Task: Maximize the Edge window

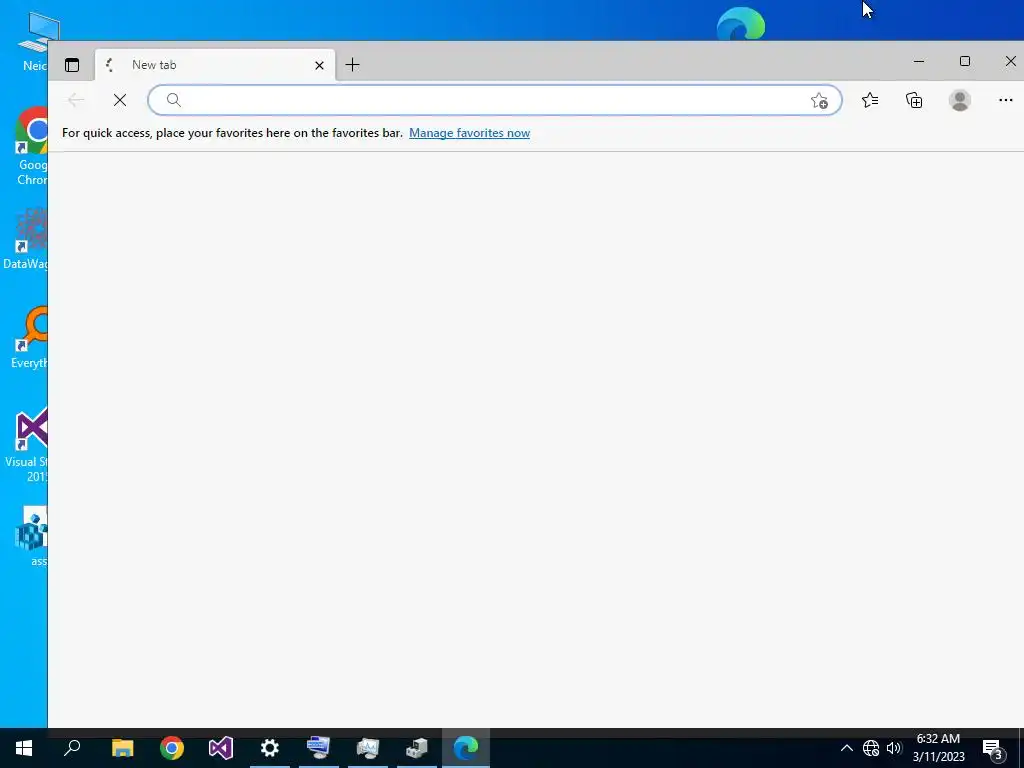Action: 965,61
